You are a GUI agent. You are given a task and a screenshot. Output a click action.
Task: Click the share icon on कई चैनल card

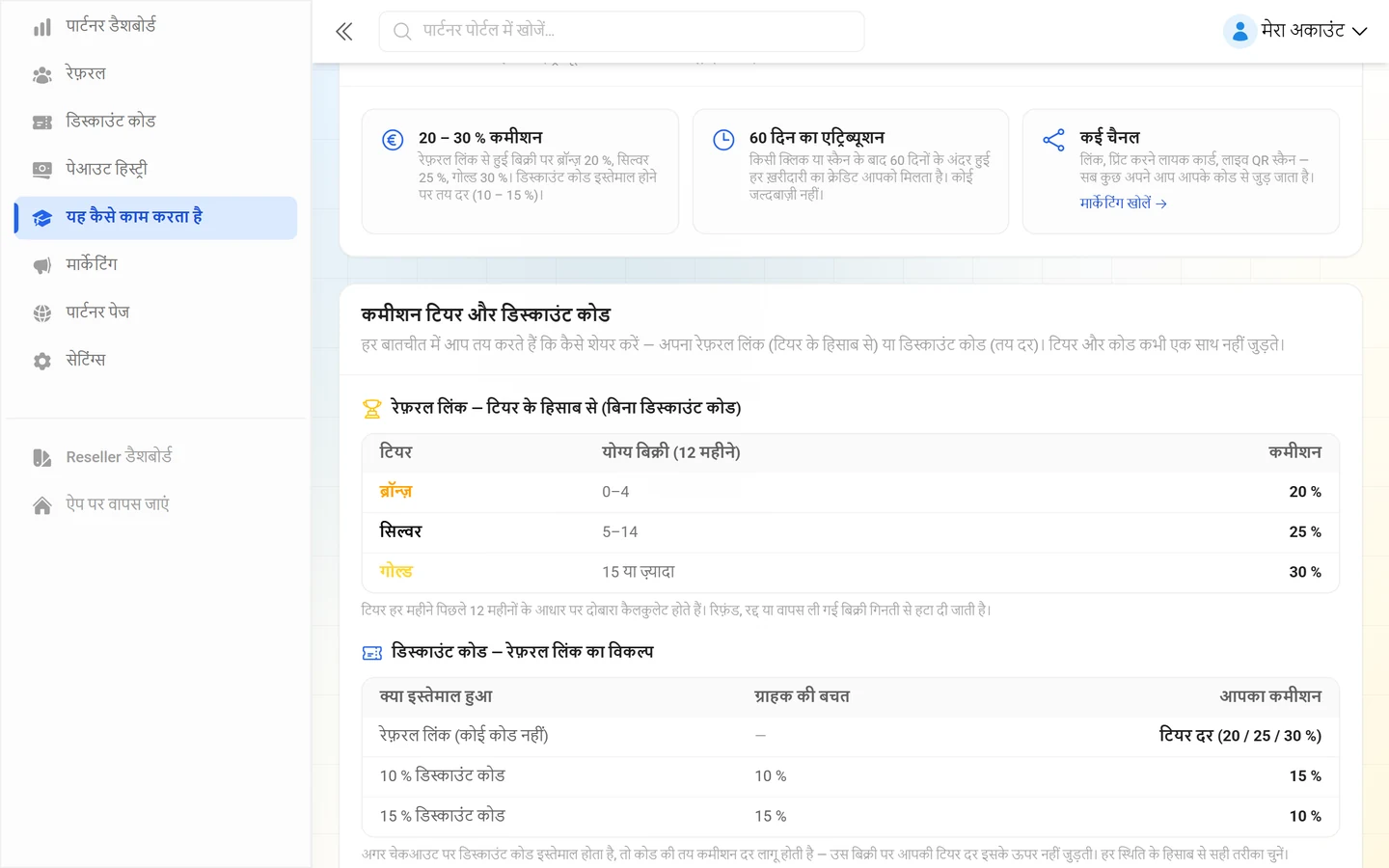[1054, 140]
